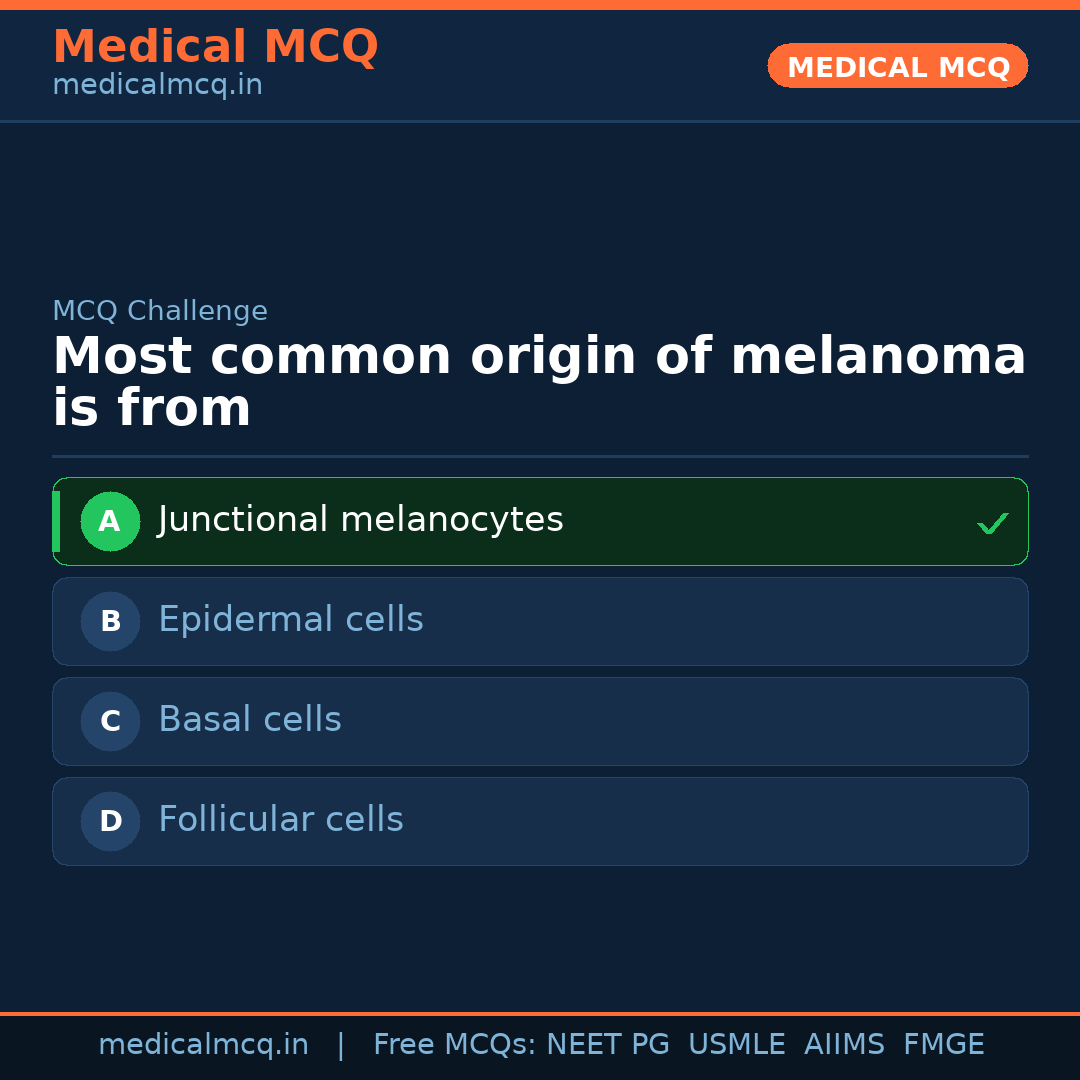Open the NEET PG section in footer

click(x=607, y=1043)
